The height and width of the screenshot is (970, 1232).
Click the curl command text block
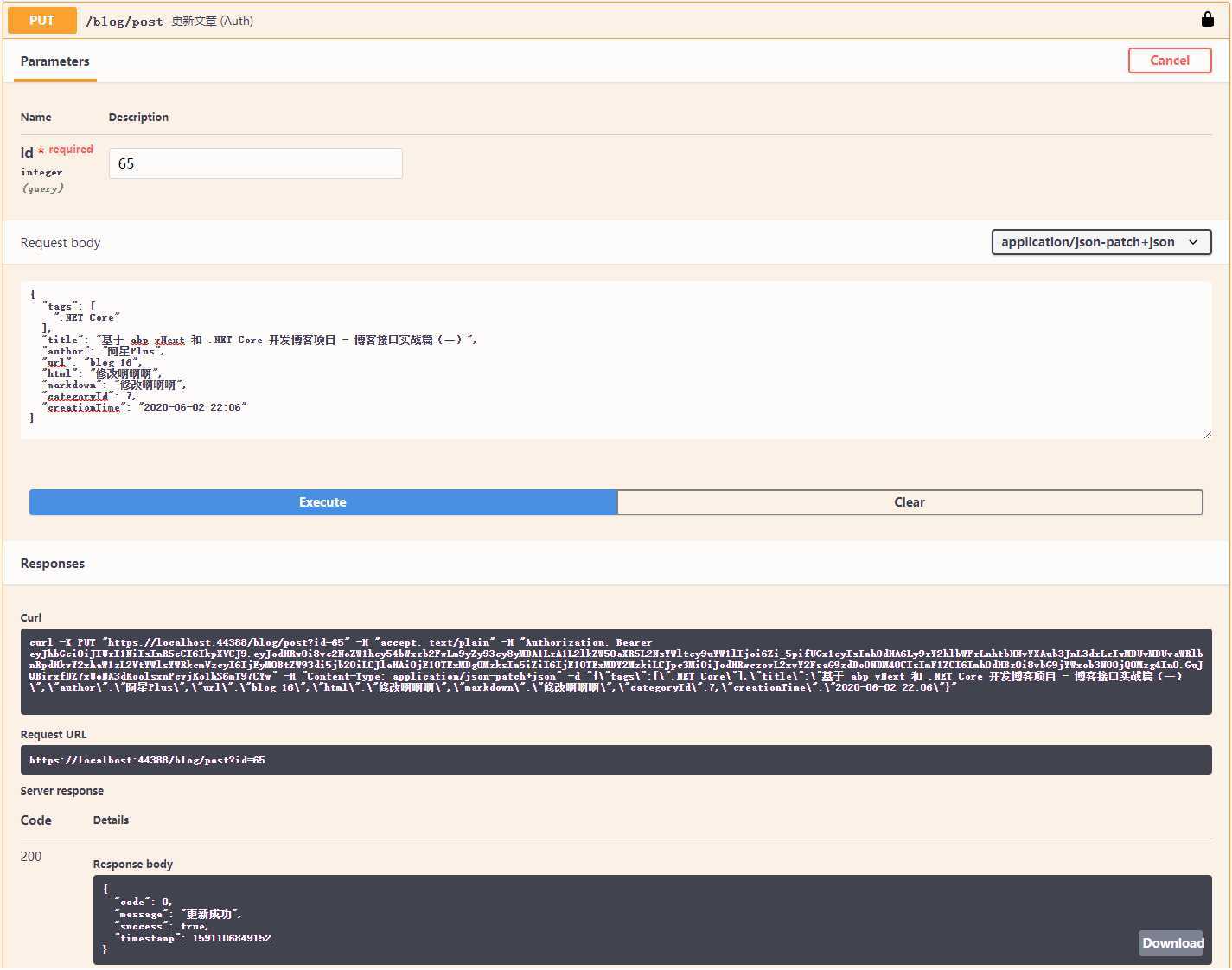click(x=616, y=672)
